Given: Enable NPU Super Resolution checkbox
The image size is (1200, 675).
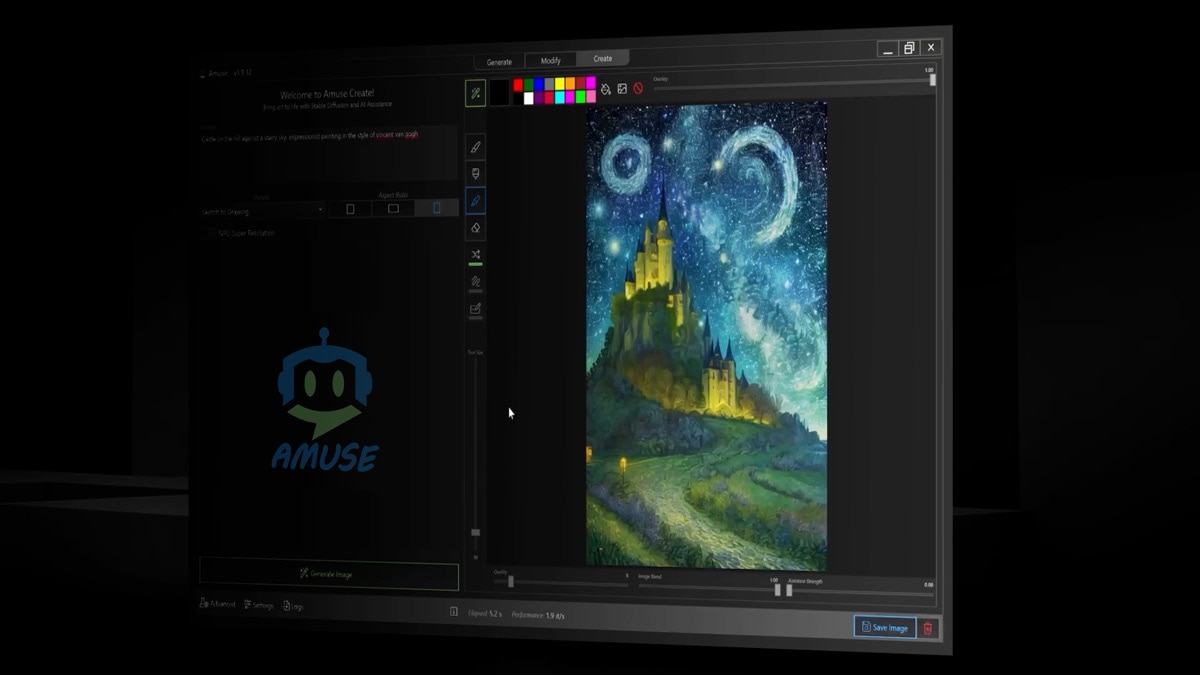Looking at the screenshot, I should [212, 233].
